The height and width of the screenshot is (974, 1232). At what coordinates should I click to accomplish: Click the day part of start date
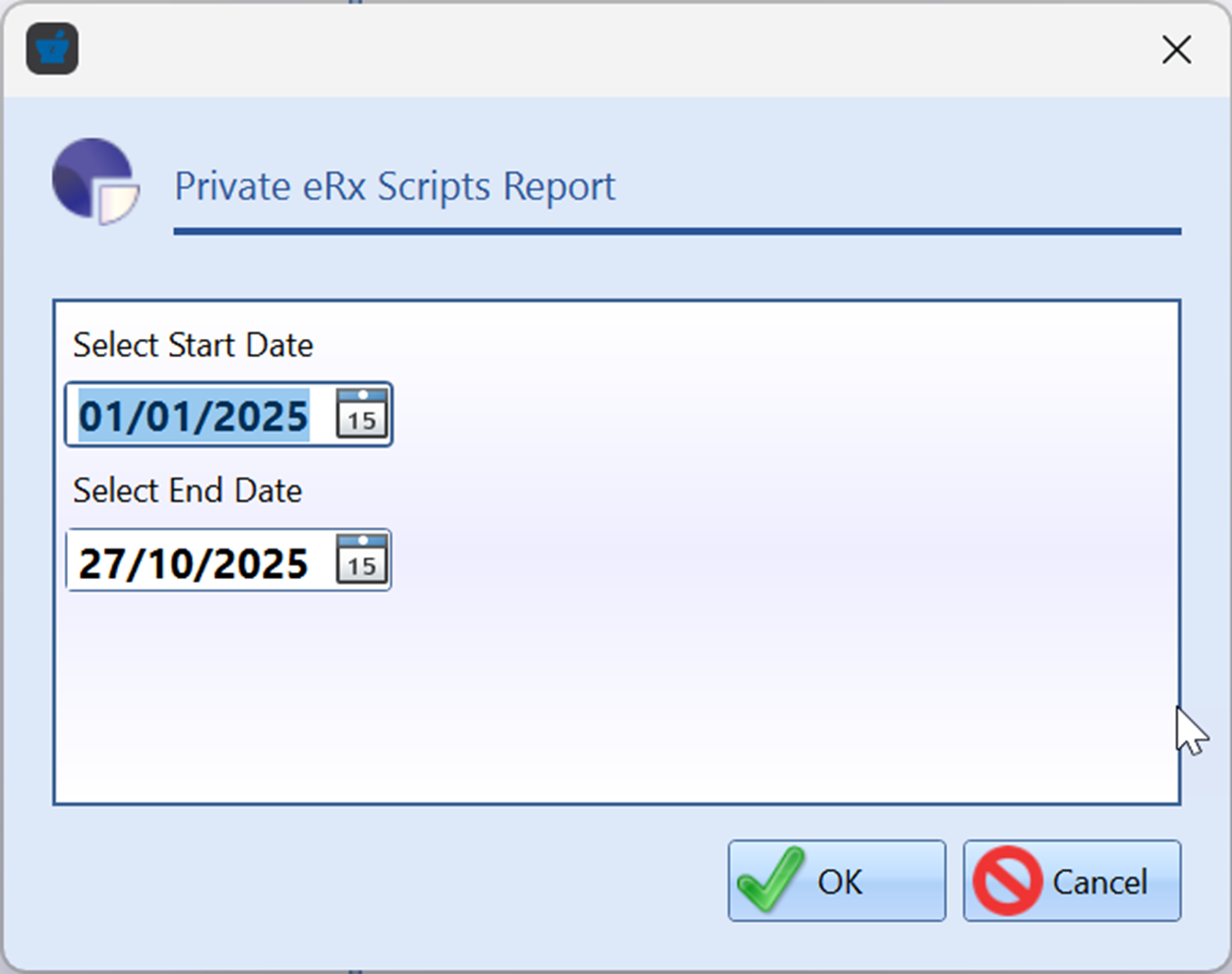pos(101,417)
